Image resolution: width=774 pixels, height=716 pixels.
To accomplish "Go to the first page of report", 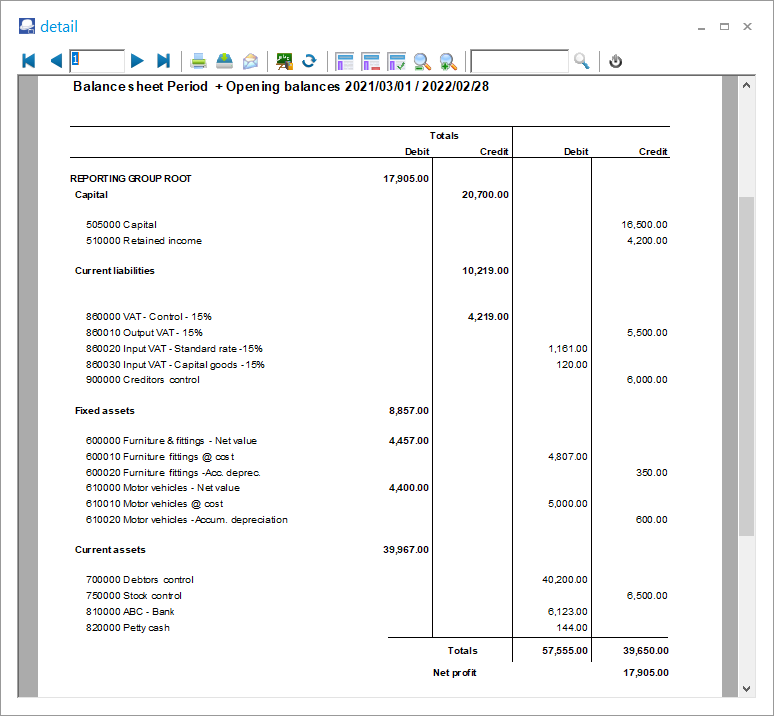I will point(29,61).
